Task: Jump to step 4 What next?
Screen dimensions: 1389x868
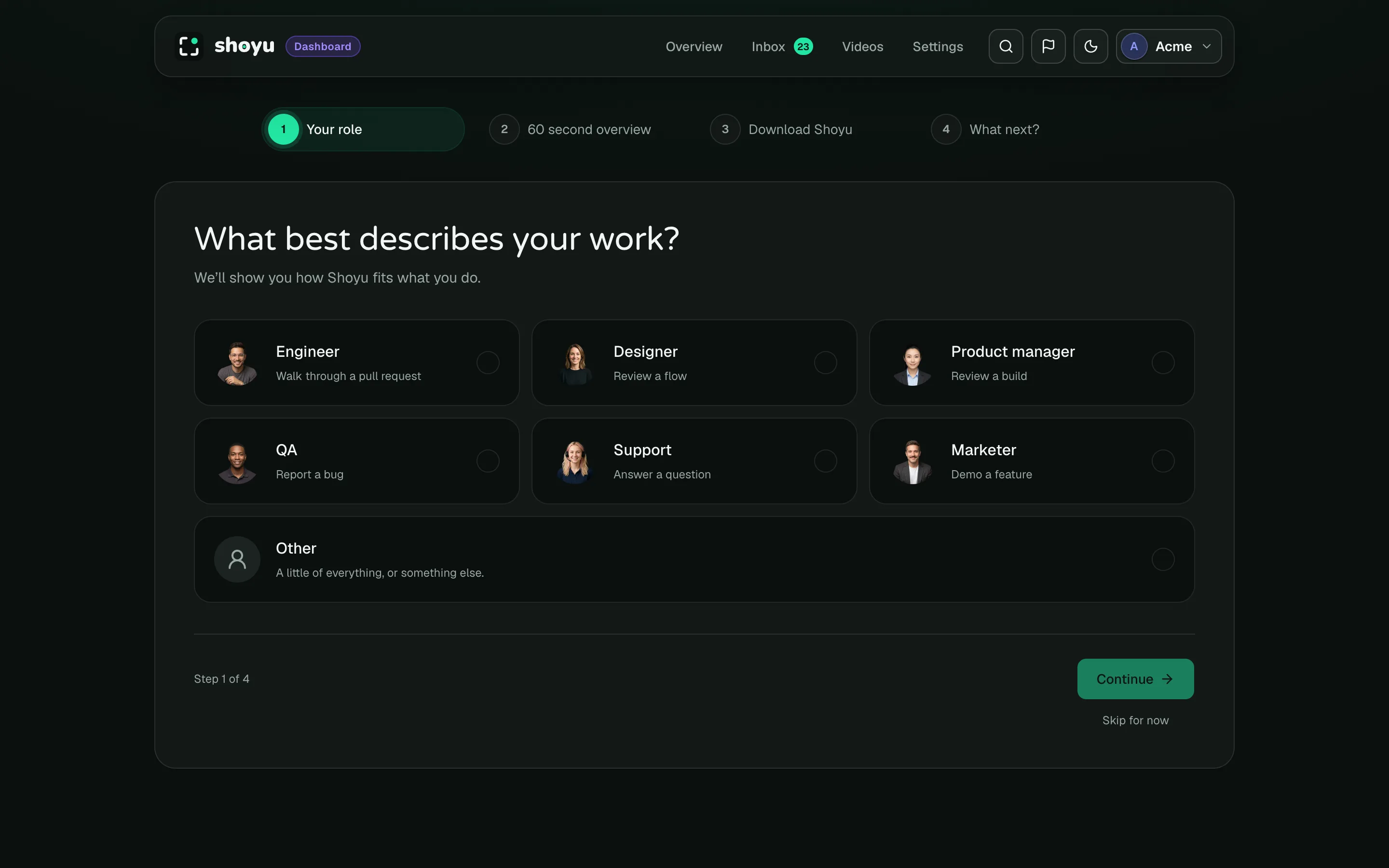Action: pos(985,129)
